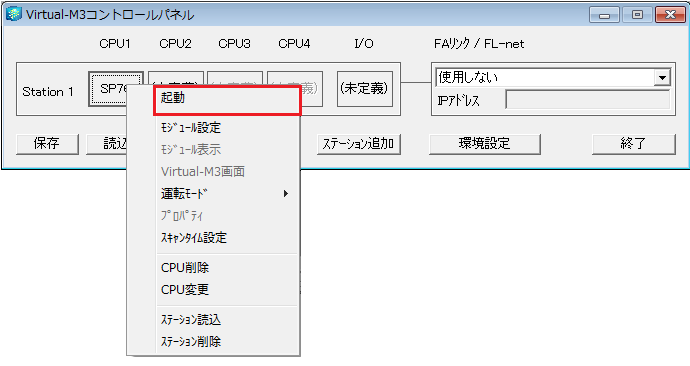
Task: Click the 読込 button
Action: [x=106, y=144]
